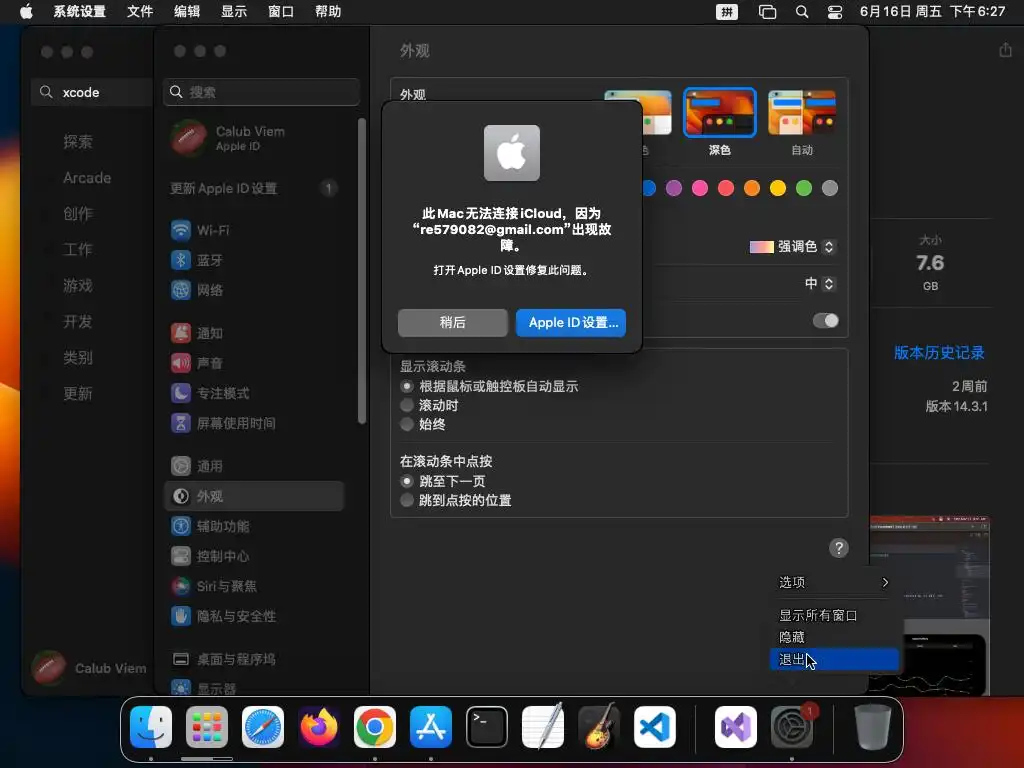1024x768 pixels.
Task: Select scroll bars option 始终
Action: point(407,424)
